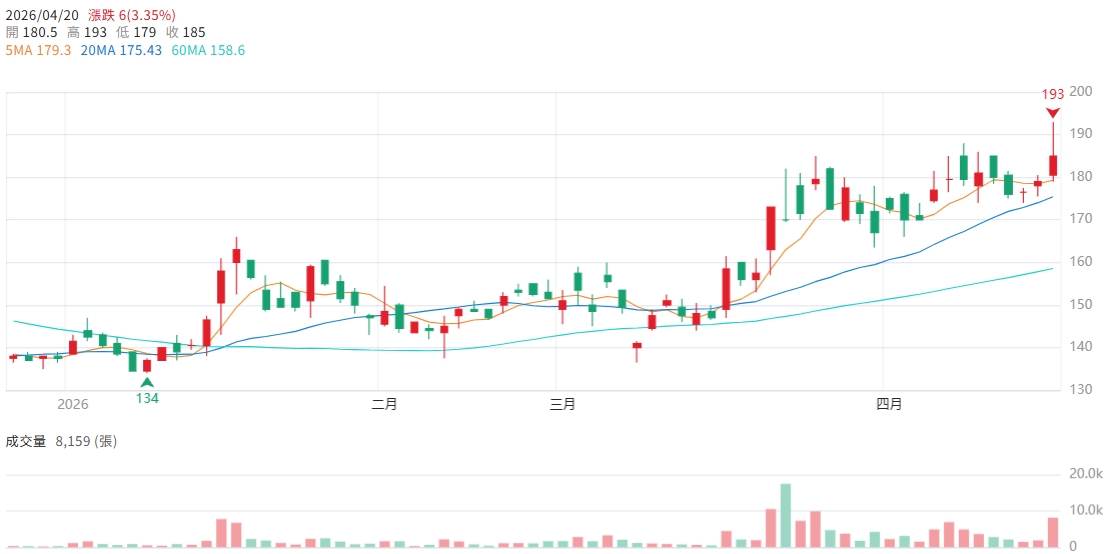Click the latest red candlestick at the right edge

click(1053, 165)
